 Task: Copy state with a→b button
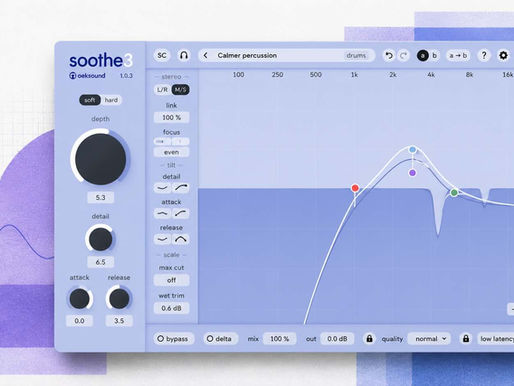(x=458, y=55)
